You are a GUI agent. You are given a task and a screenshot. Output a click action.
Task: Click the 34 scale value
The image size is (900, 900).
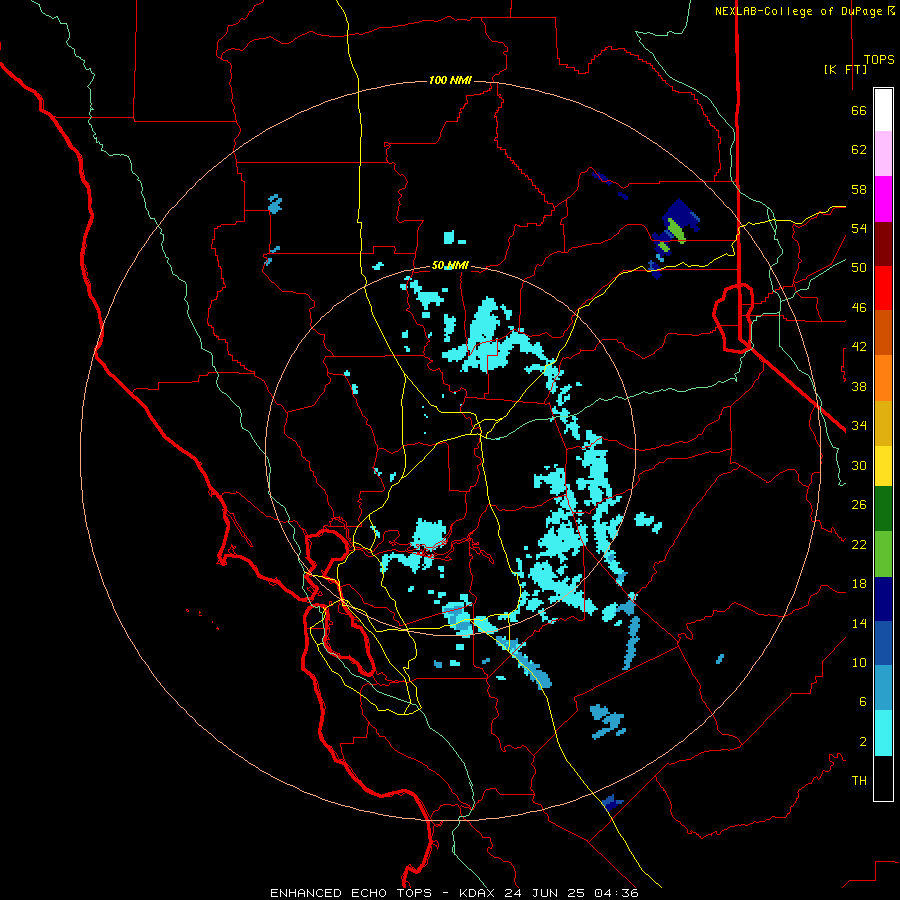[x=859, y=426]
